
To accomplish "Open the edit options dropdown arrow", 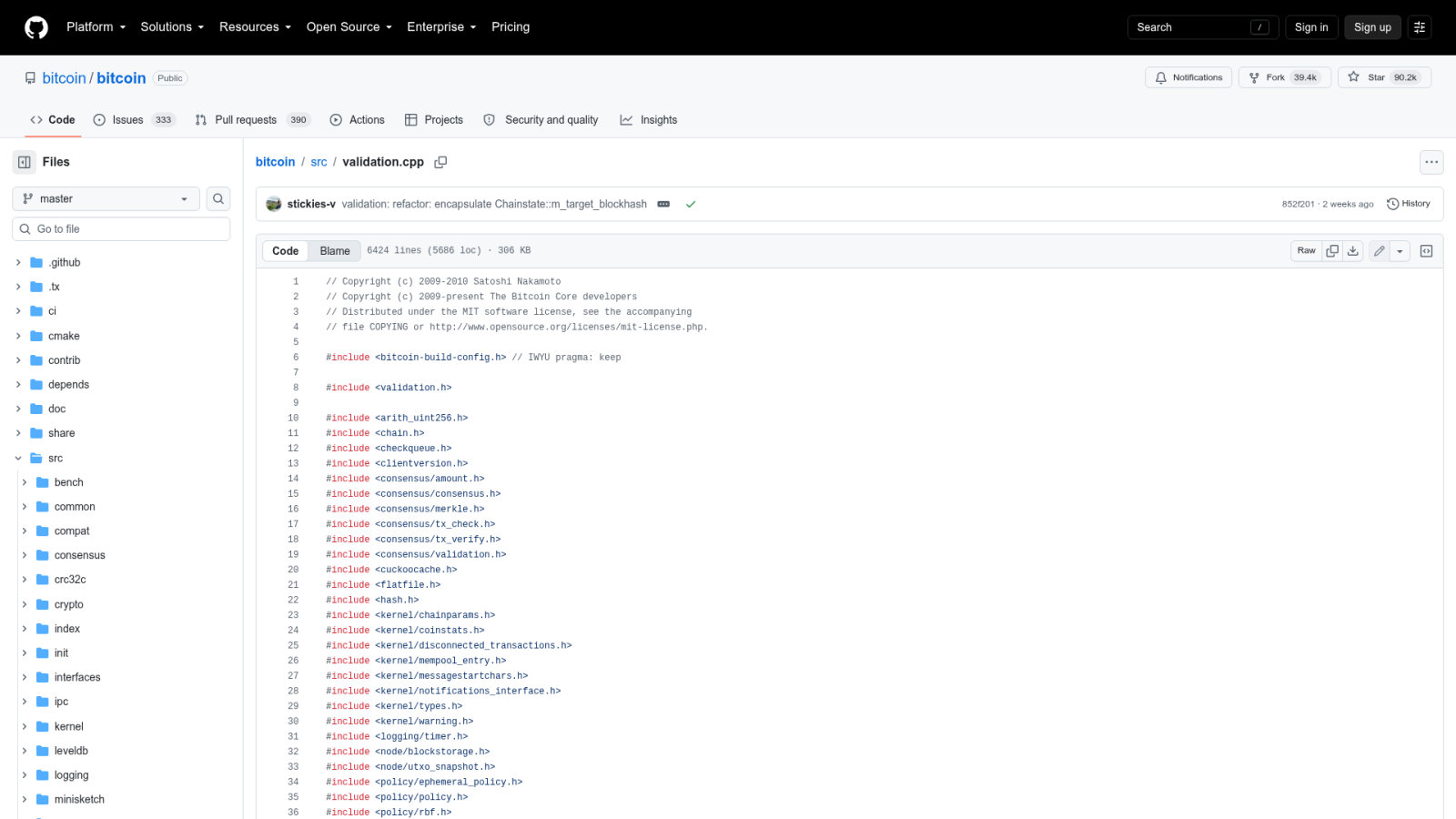I will (1400, 251).
